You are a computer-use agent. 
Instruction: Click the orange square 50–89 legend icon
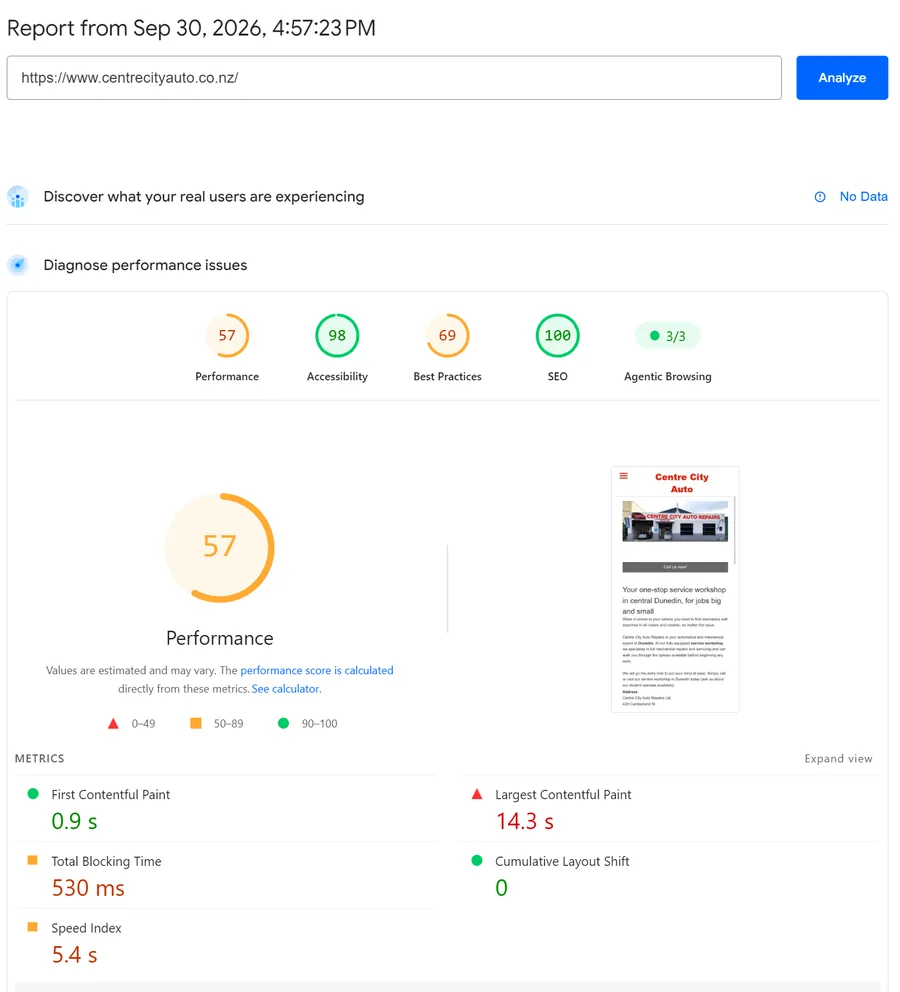point(196,722)
